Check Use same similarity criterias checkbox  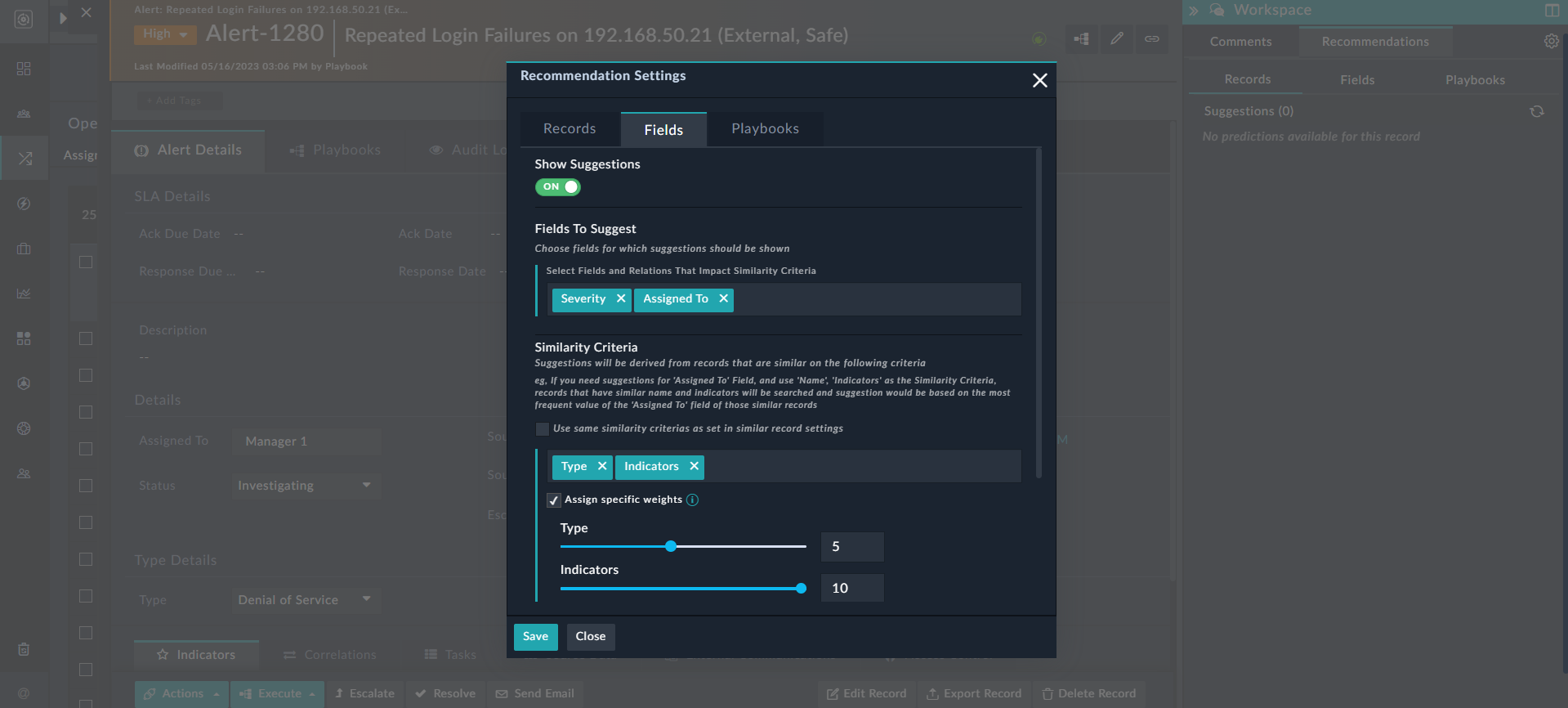click(x=542, y=429)
